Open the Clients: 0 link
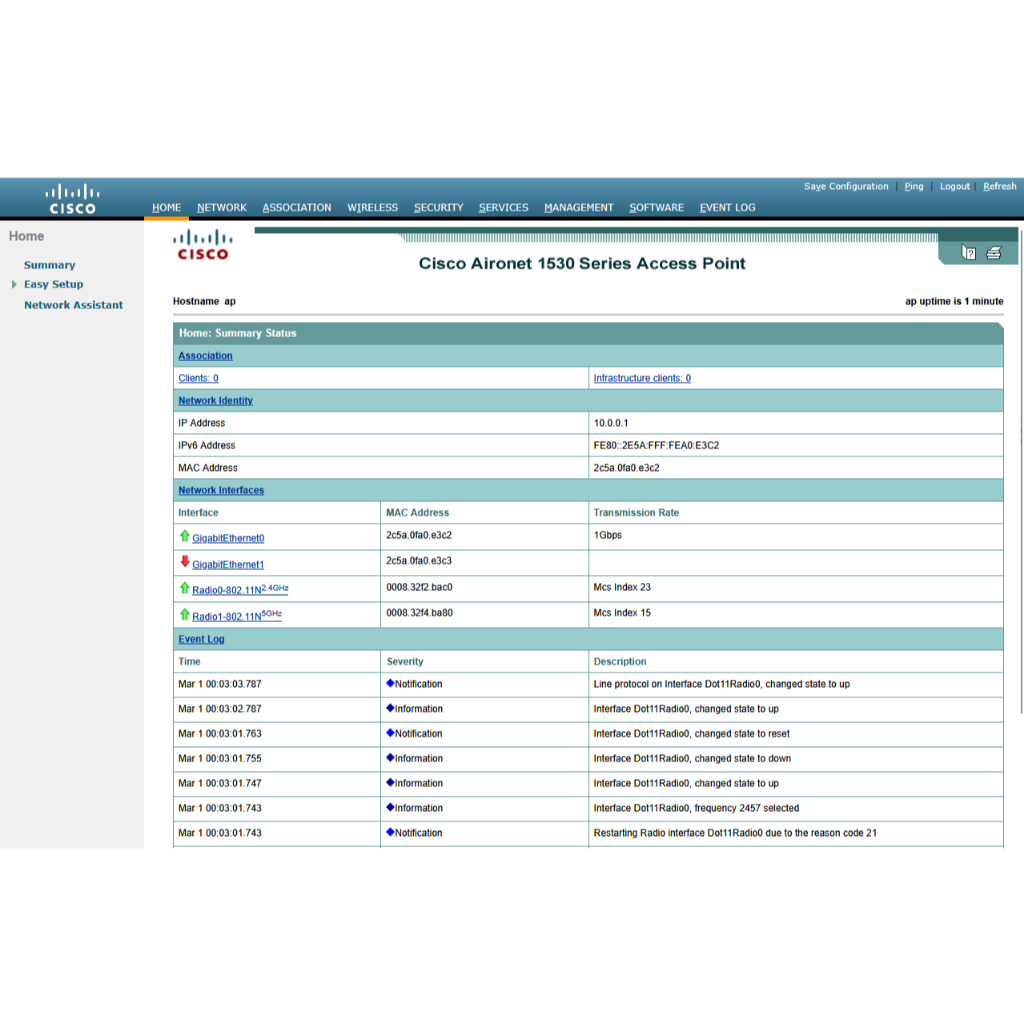 pos(198,379)
